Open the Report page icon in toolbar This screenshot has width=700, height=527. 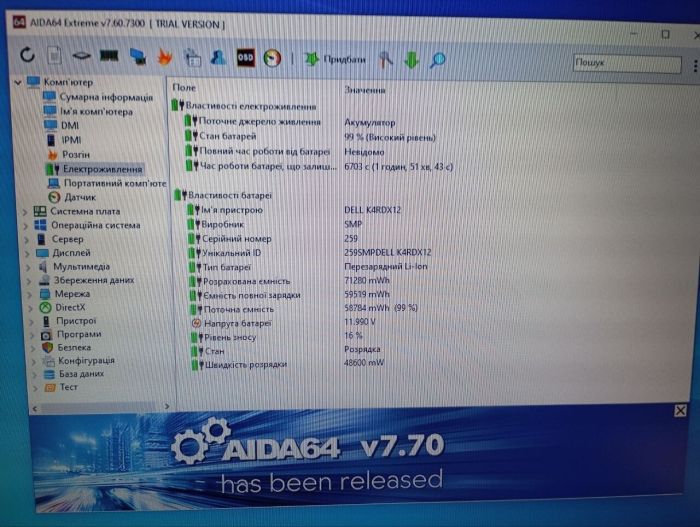click(54, 57)
